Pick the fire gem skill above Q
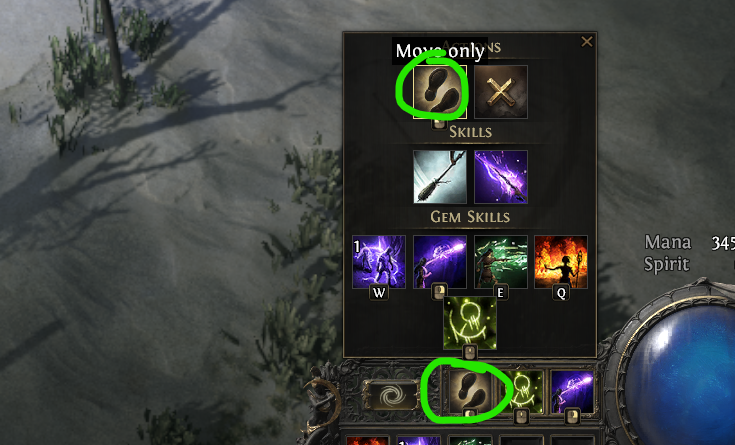 point(561,262)
